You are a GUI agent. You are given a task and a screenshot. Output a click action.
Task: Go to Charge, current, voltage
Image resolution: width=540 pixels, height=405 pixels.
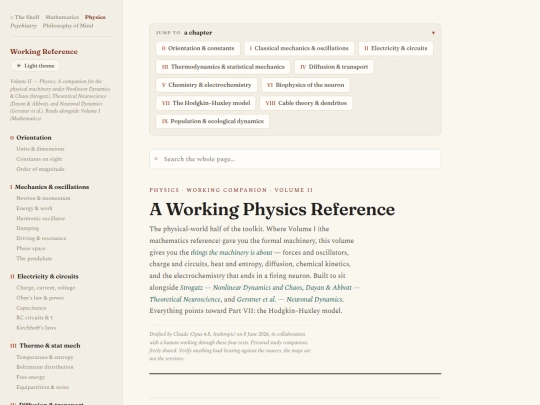pyautogui.click(x=45, y=288)
